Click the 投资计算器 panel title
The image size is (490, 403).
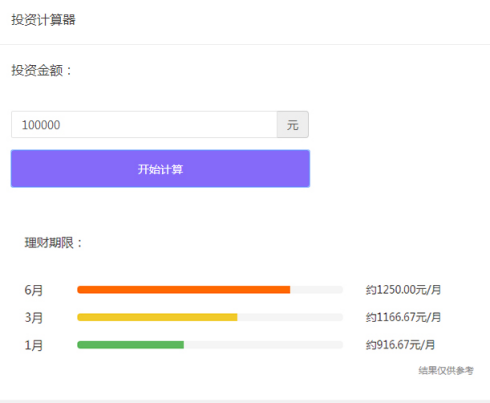pyautogui.click(x=43, y=20)
